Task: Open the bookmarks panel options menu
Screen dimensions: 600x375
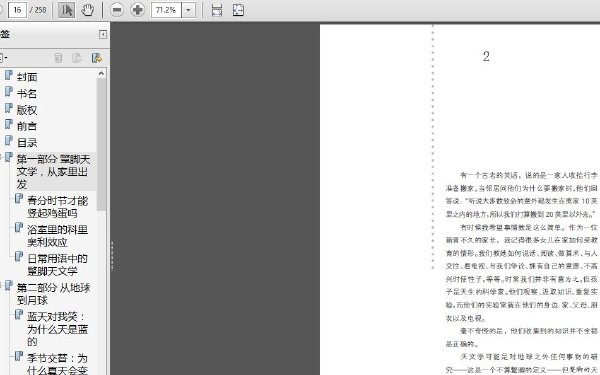Action: pyautogui.click(x=3, y=58)
